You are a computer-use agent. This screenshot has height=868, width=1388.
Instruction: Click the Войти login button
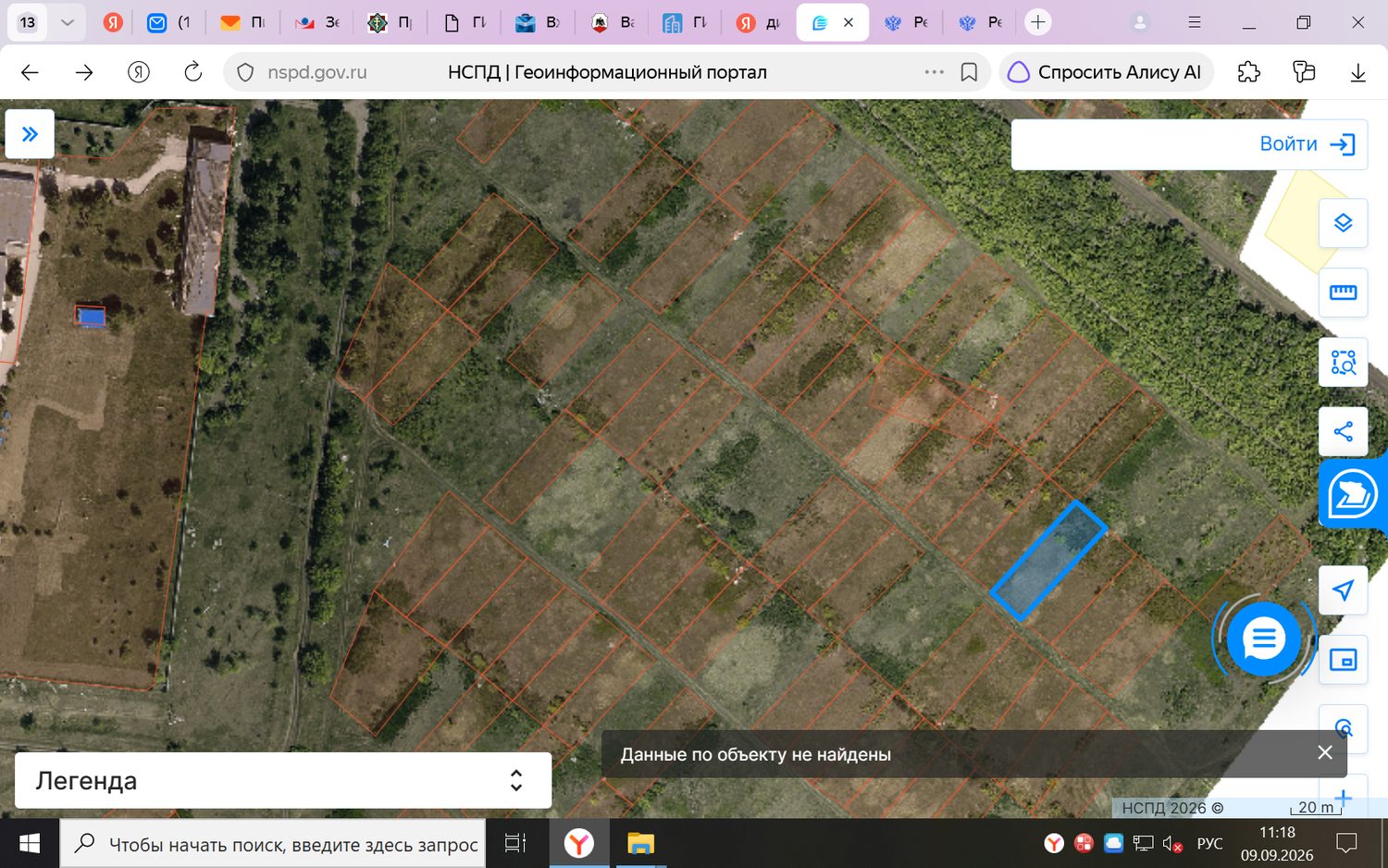point(1307,144)
